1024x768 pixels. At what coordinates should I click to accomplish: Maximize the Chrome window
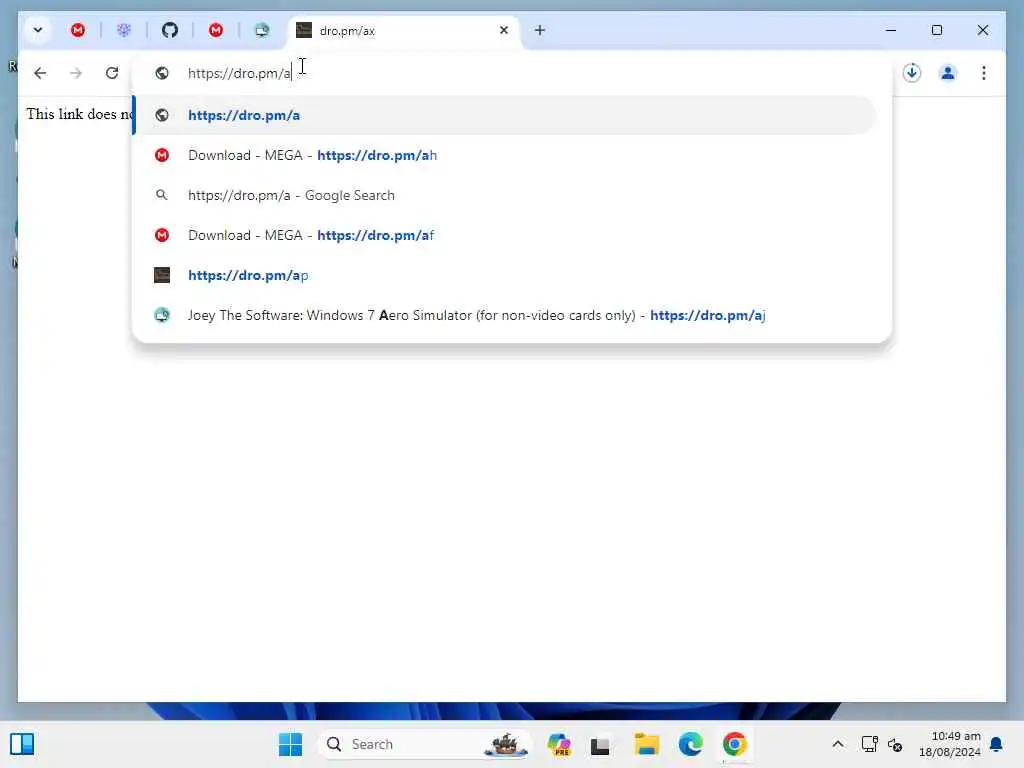936,30
